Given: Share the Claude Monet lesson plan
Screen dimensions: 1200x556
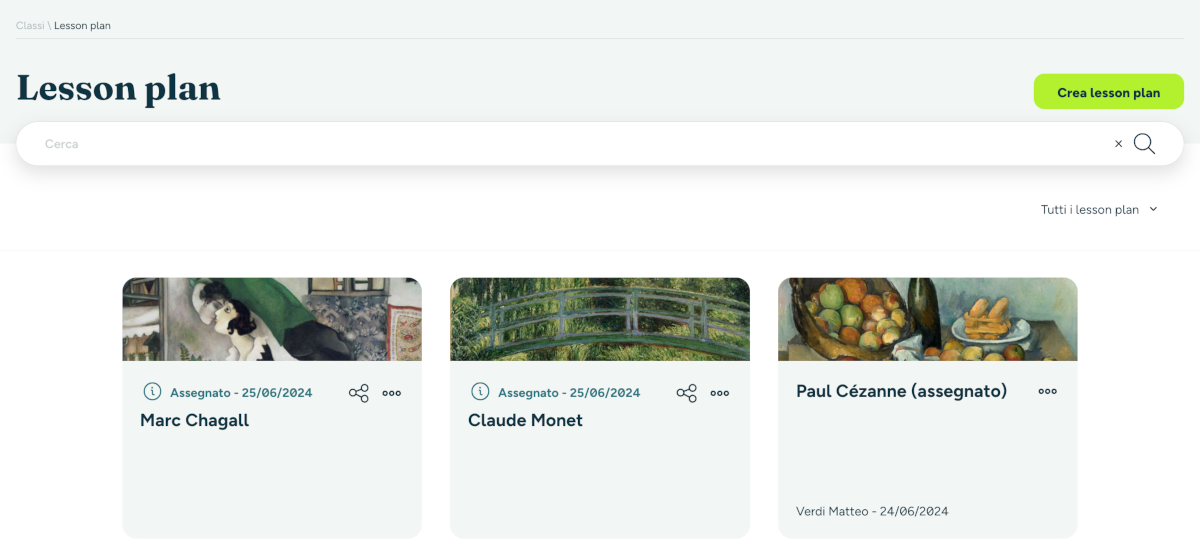Looking at the screenshot, I should [687, 393].
